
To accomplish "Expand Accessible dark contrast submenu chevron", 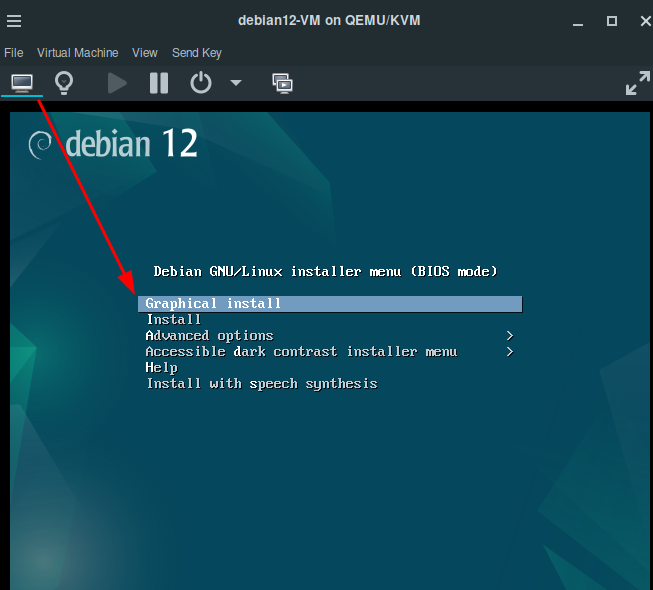I will [x=510, y=352].
